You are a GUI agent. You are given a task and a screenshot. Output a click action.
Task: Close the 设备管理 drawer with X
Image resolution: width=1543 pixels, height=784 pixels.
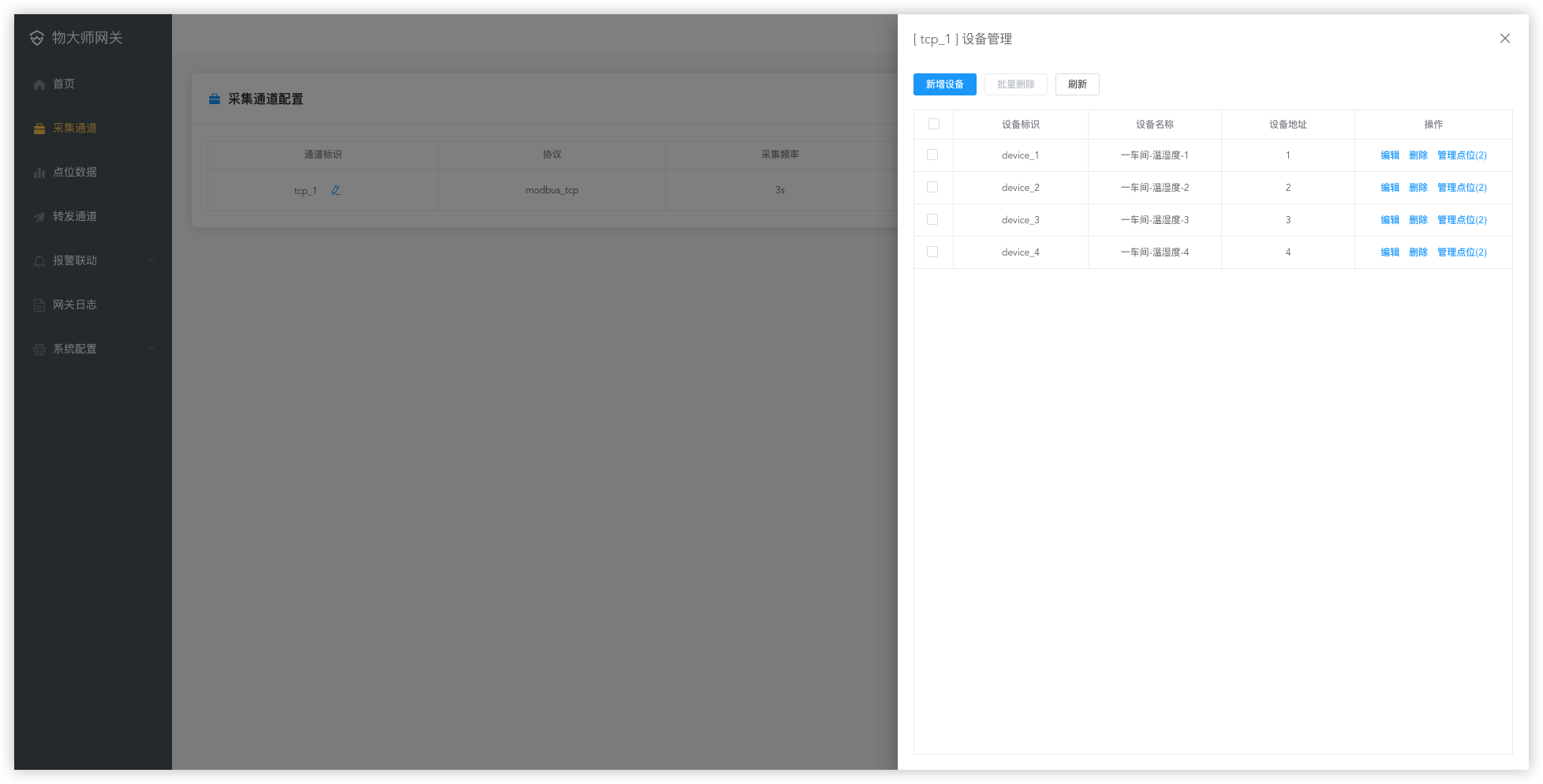[1504, 39]
